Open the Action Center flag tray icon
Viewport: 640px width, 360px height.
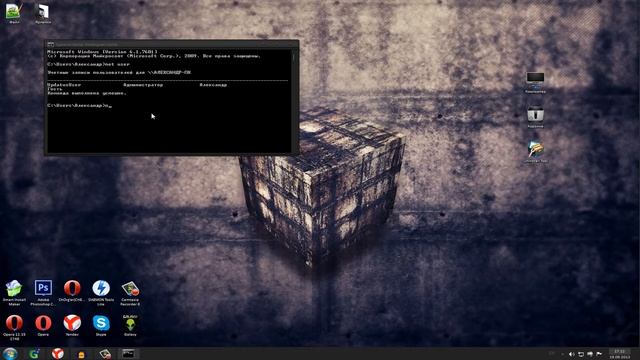click(599, 354)
